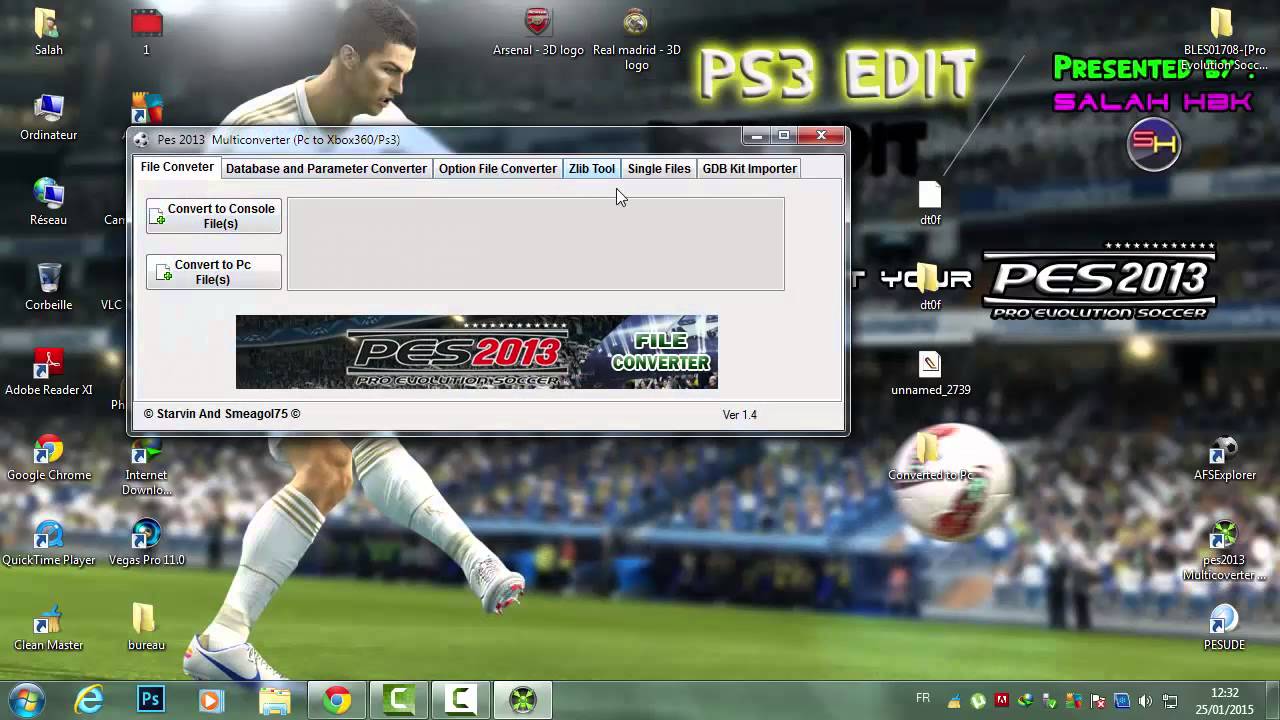Maximize the Pes 2013 Multiconverter window

click(785, 136)
